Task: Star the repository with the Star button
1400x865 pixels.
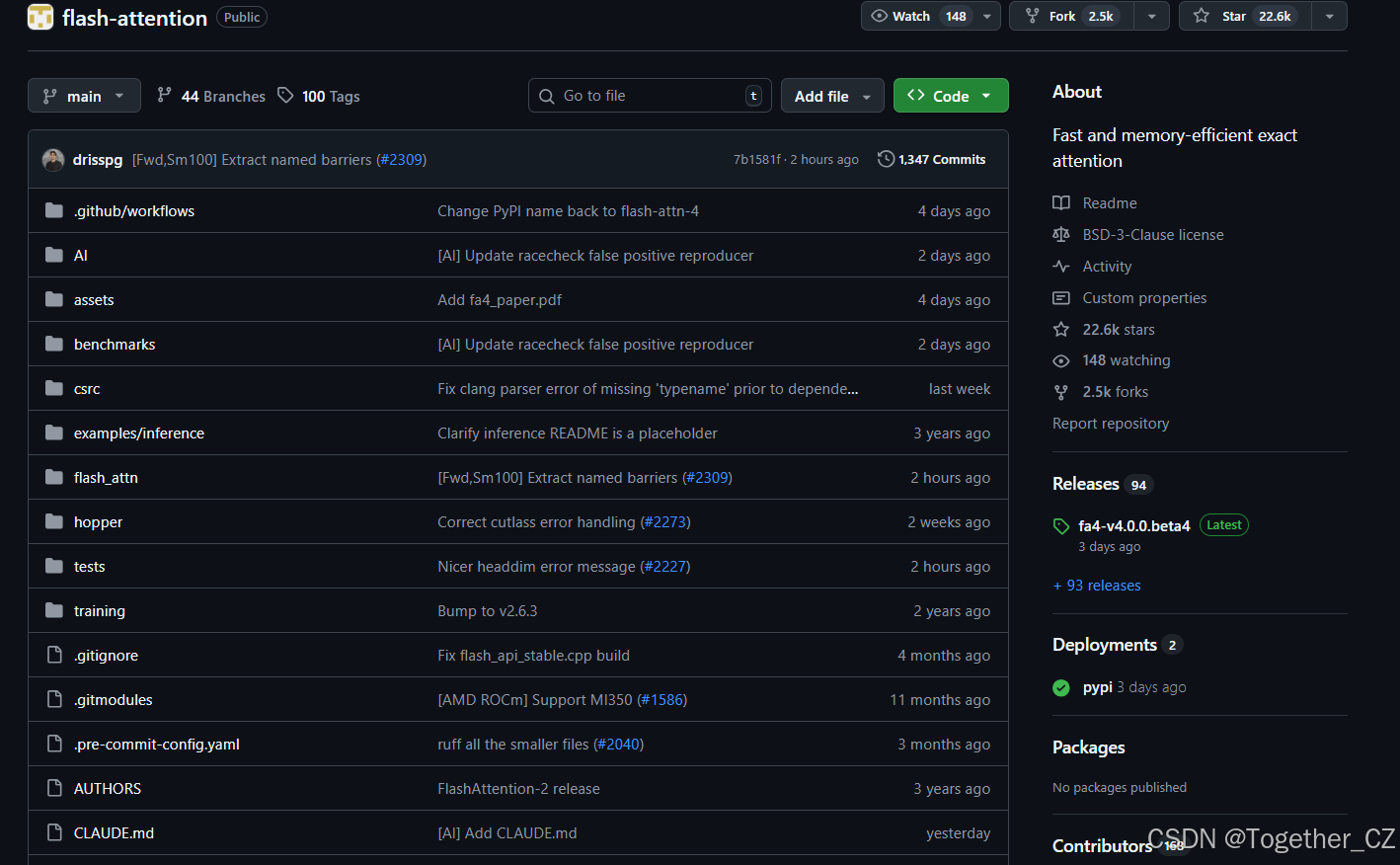Action: 1246,16
